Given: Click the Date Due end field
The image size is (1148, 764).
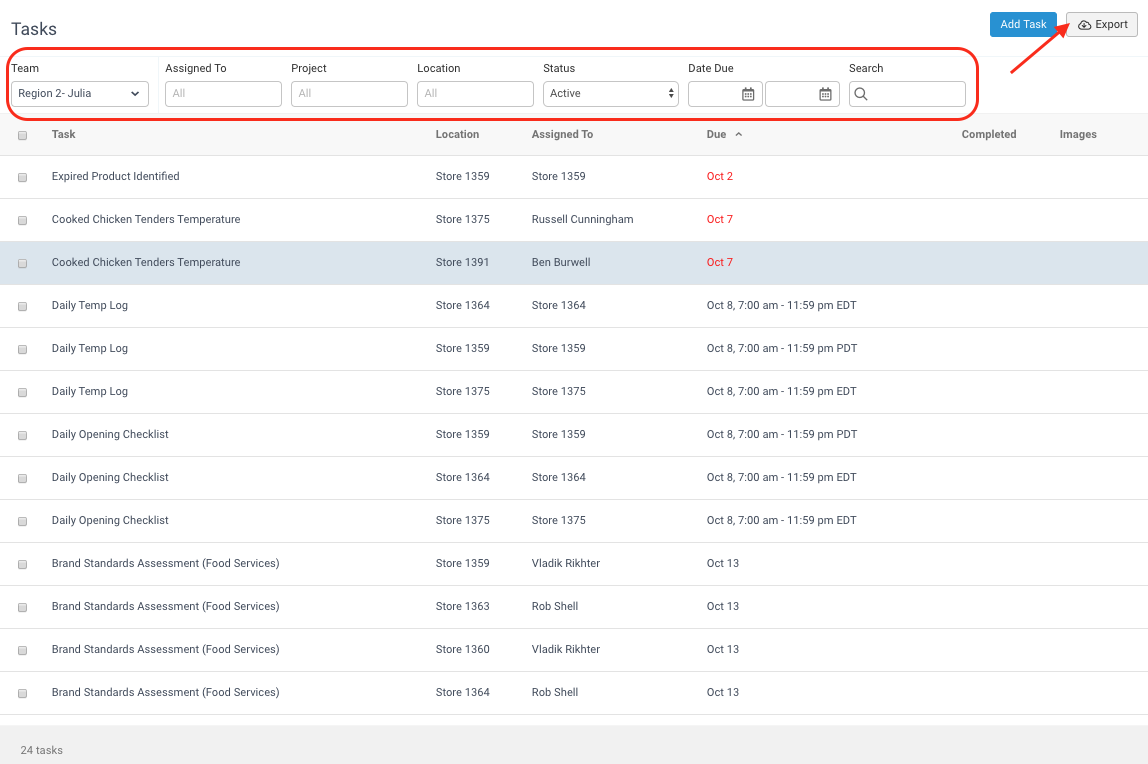Looking at the screenshot, I should click(802, 94).
